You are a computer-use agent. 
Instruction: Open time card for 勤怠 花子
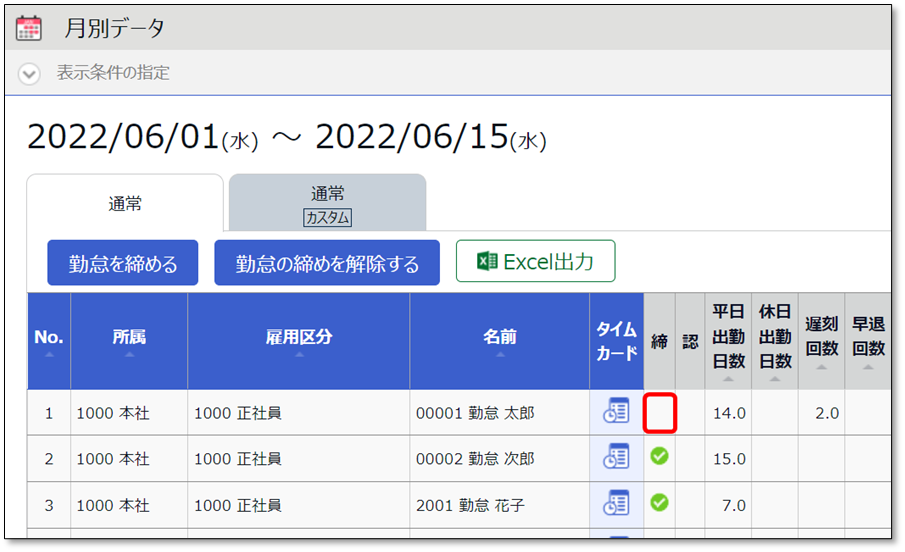[616, 503]
